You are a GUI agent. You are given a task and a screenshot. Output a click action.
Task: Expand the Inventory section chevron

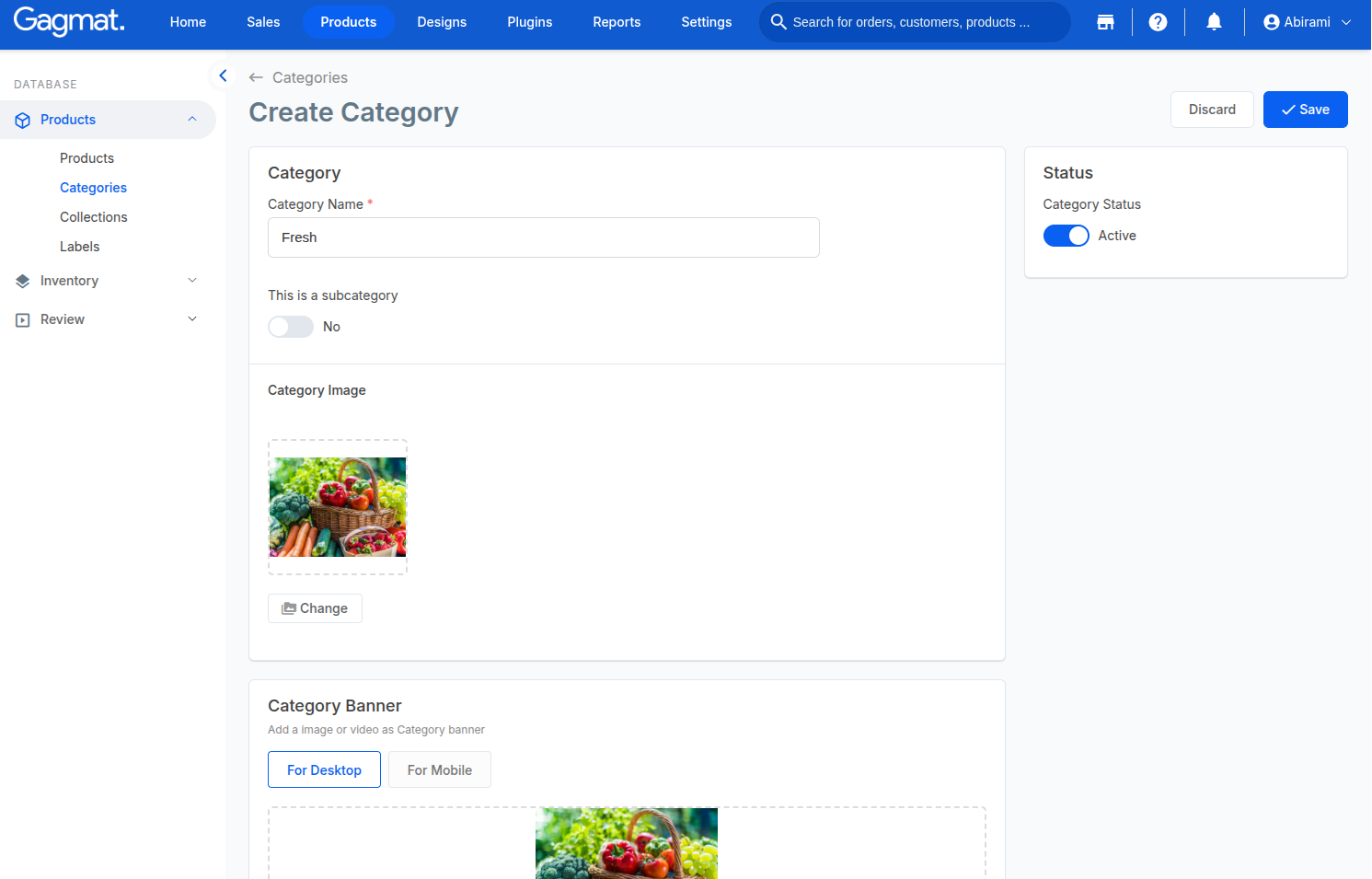coord(192,281)
